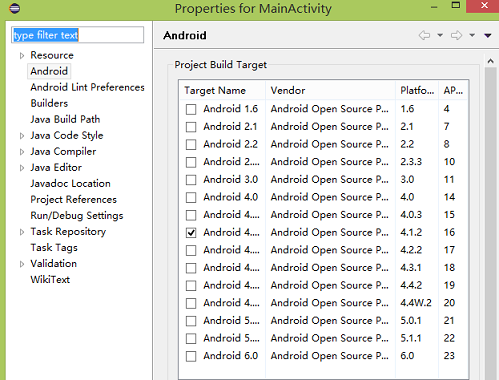Select the Android page in tree

[49, 71]
